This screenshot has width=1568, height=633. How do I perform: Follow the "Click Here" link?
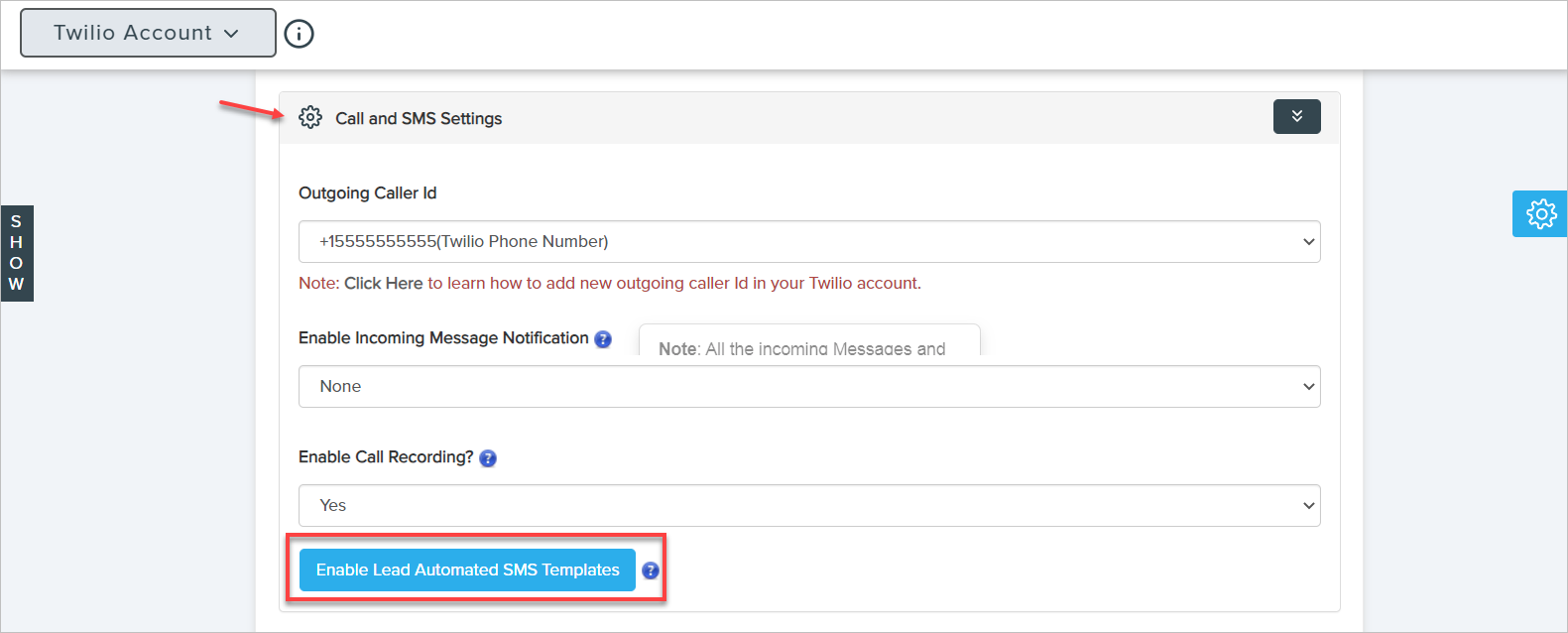(x=383, y=284)
